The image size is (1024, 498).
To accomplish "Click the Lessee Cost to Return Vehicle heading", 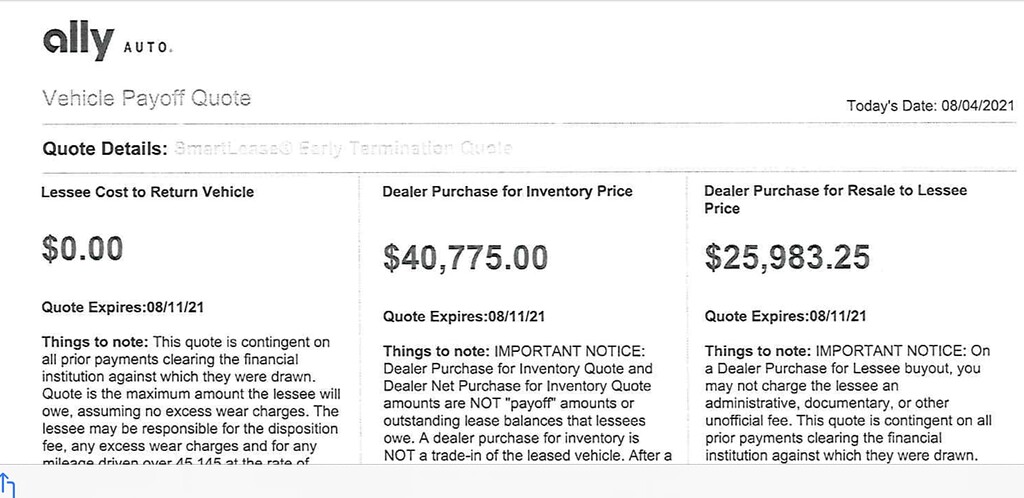I will pyautogui.click(x=147, y=191).
